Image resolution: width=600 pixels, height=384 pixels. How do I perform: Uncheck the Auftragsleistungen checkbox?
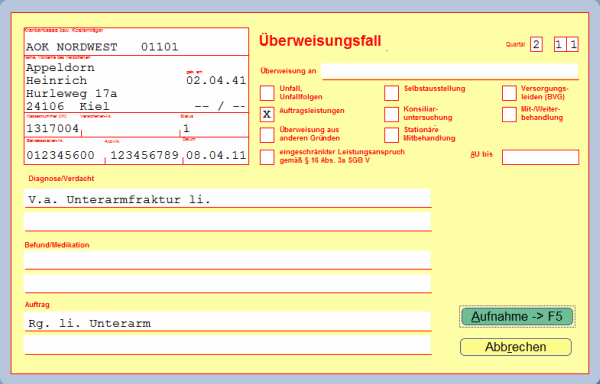(267, 114)
